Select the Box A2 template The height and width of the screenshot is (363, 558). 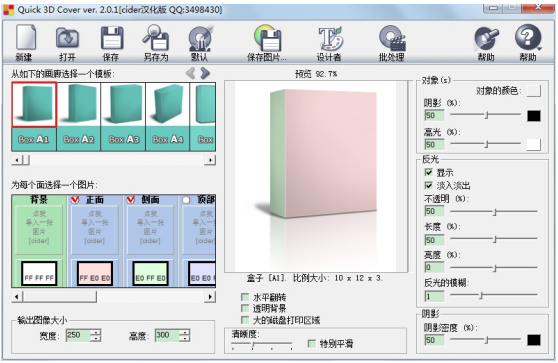click(79, 116)
